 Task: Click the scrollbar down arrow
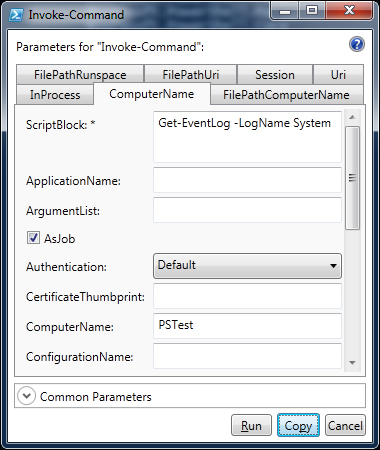click(x=352, y=363)
